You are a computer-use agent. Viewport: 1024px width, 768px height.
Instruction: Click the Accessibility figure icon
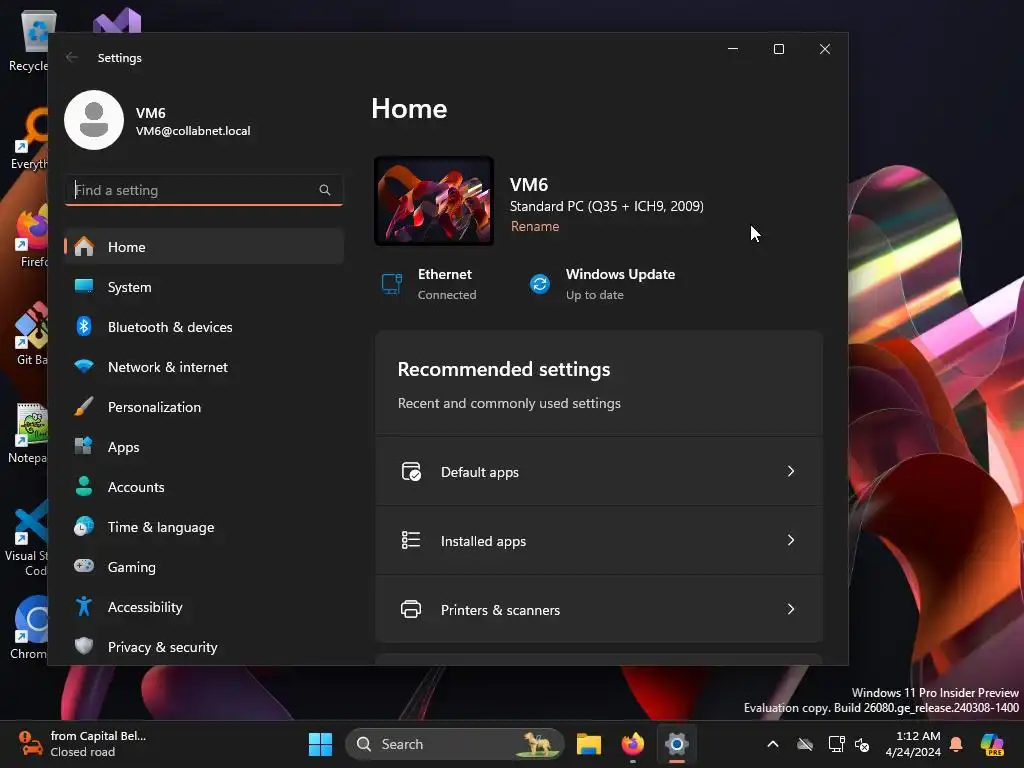(x=84, y=606)
